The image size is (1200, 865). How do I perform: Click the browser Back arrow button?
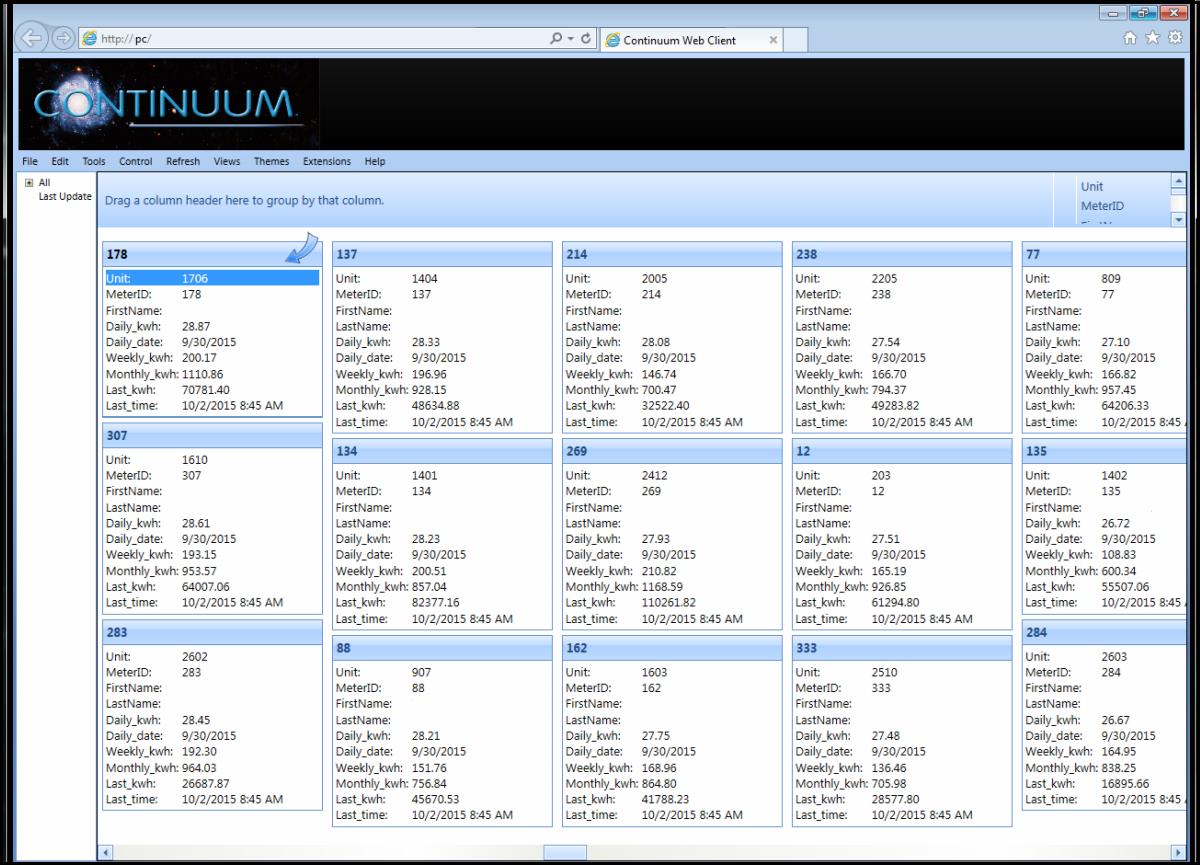(x=31, y=39)
